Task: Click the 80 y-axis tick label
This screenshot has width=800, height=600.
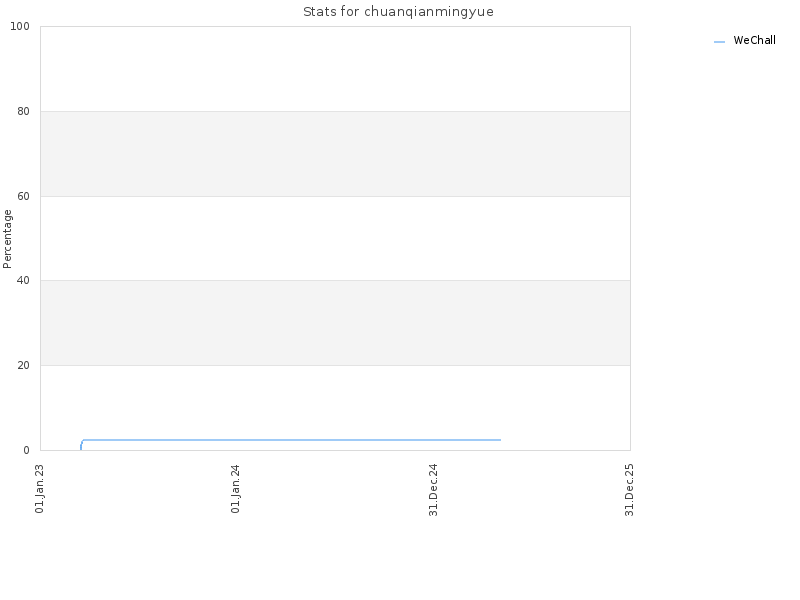Action: pyautogui.click(x=23, y=111)
